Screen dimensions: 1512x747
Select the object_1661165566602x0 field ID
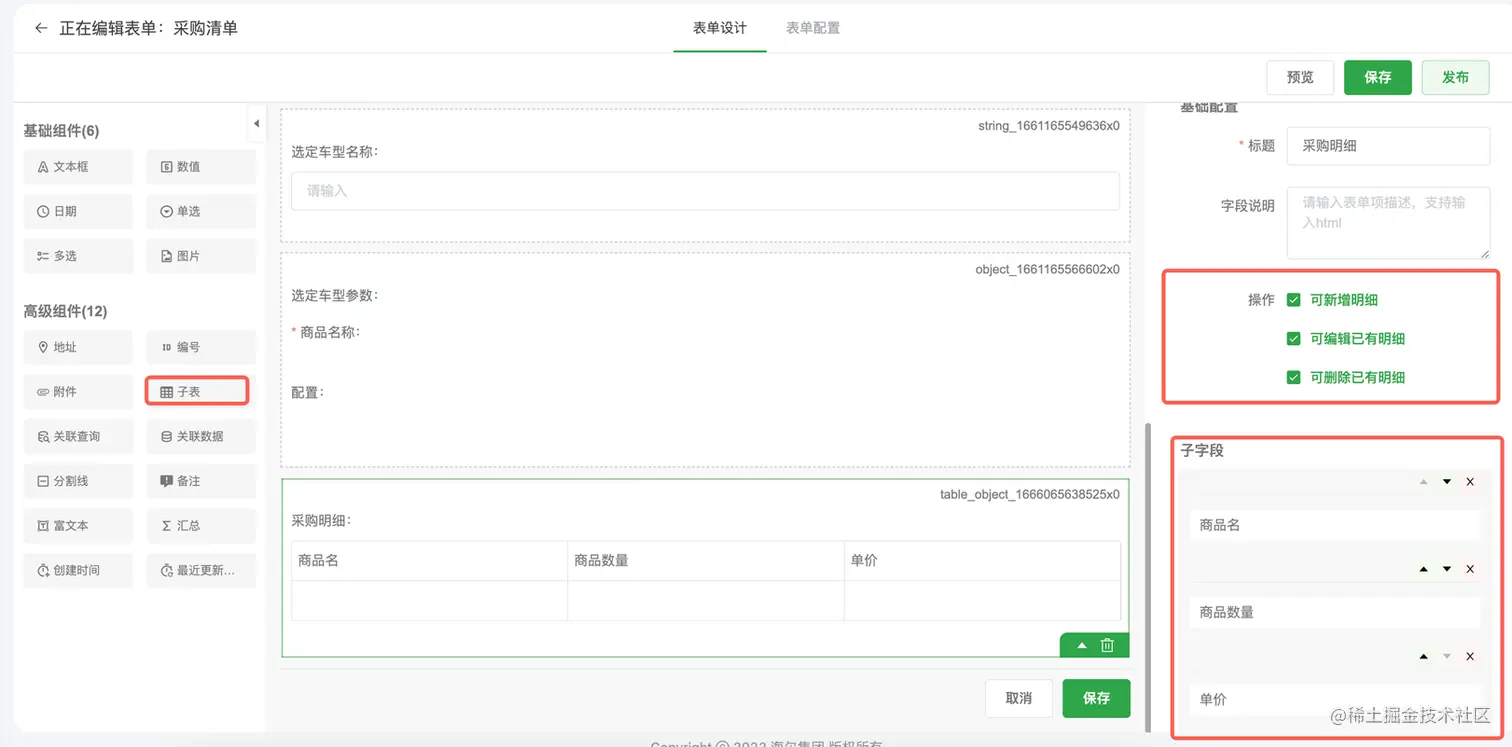[1047, 269]
